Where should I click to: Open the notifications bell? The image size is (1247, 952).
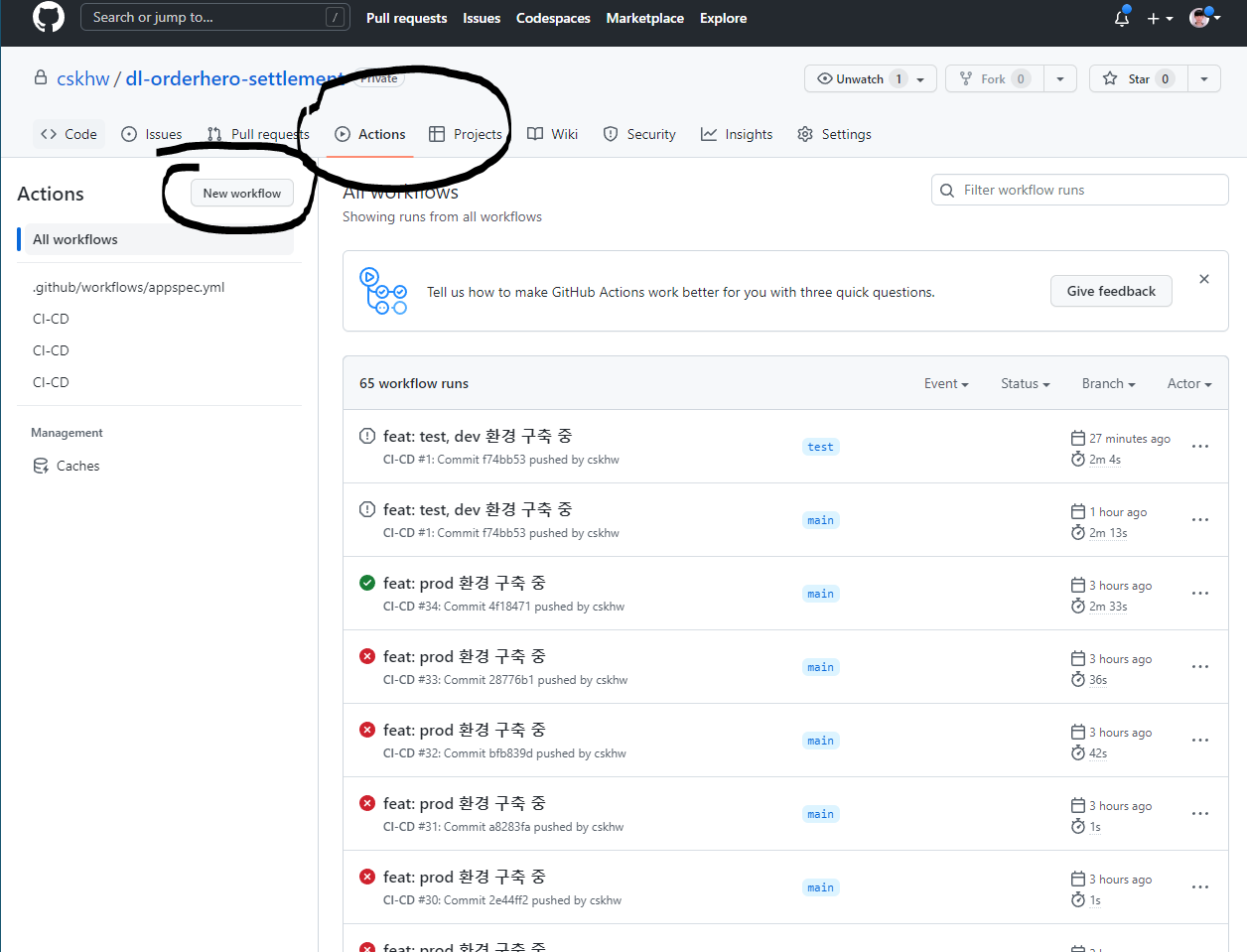(1122, 18)
